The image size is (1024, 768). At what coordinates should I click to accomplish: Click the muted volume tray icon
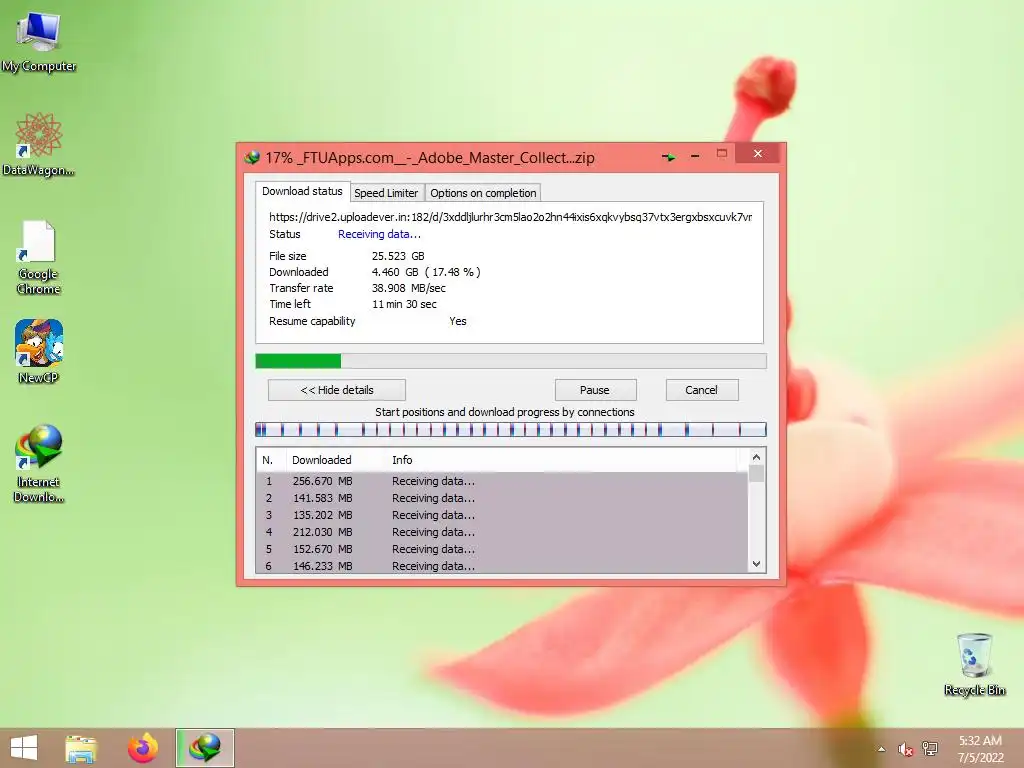905,749
